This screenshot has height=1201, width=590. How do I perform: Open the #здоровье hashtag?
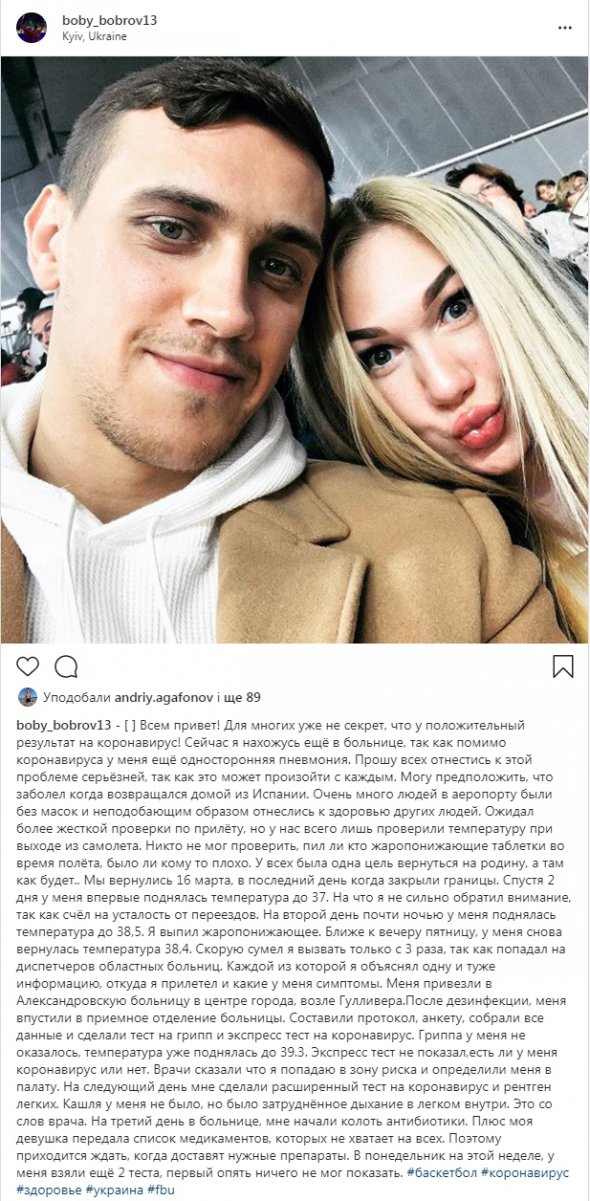(x=49, y=1190)
